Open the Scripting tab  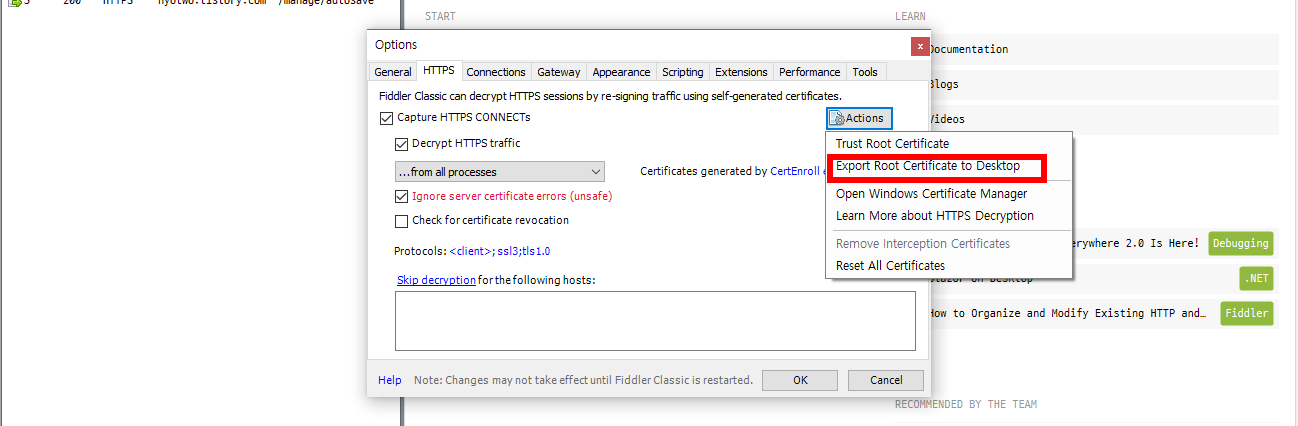(x=683, y=72)
